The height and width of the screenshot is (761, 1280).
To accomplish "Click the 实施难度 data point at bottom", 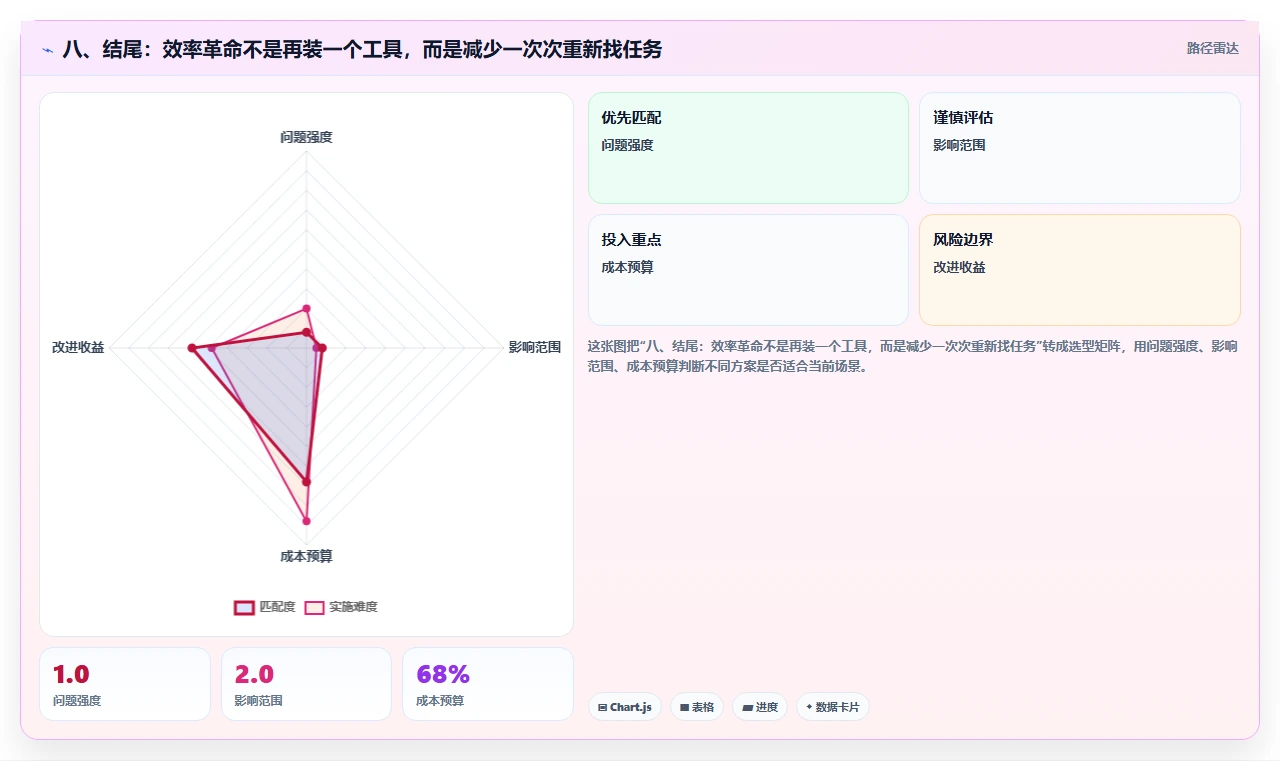I will [306, 521].
